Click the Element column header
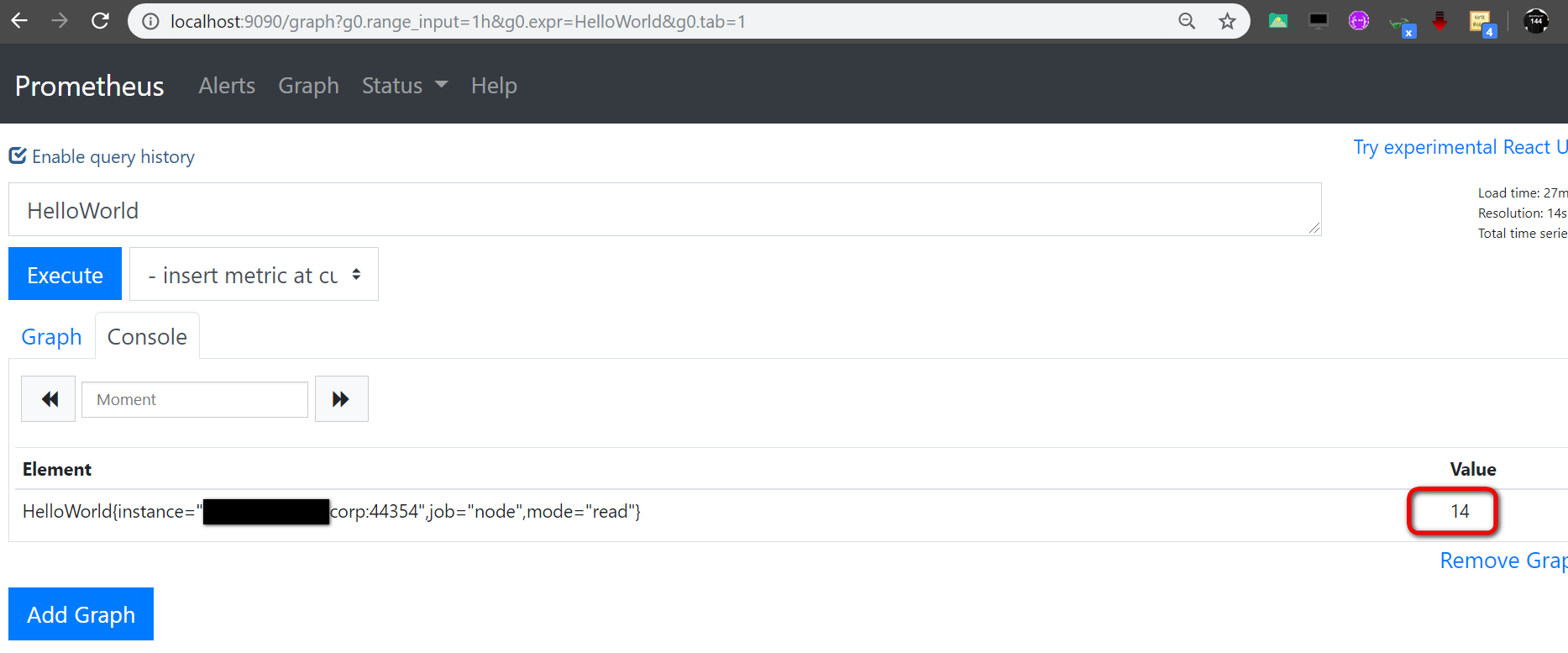 (x=57, y=469)
